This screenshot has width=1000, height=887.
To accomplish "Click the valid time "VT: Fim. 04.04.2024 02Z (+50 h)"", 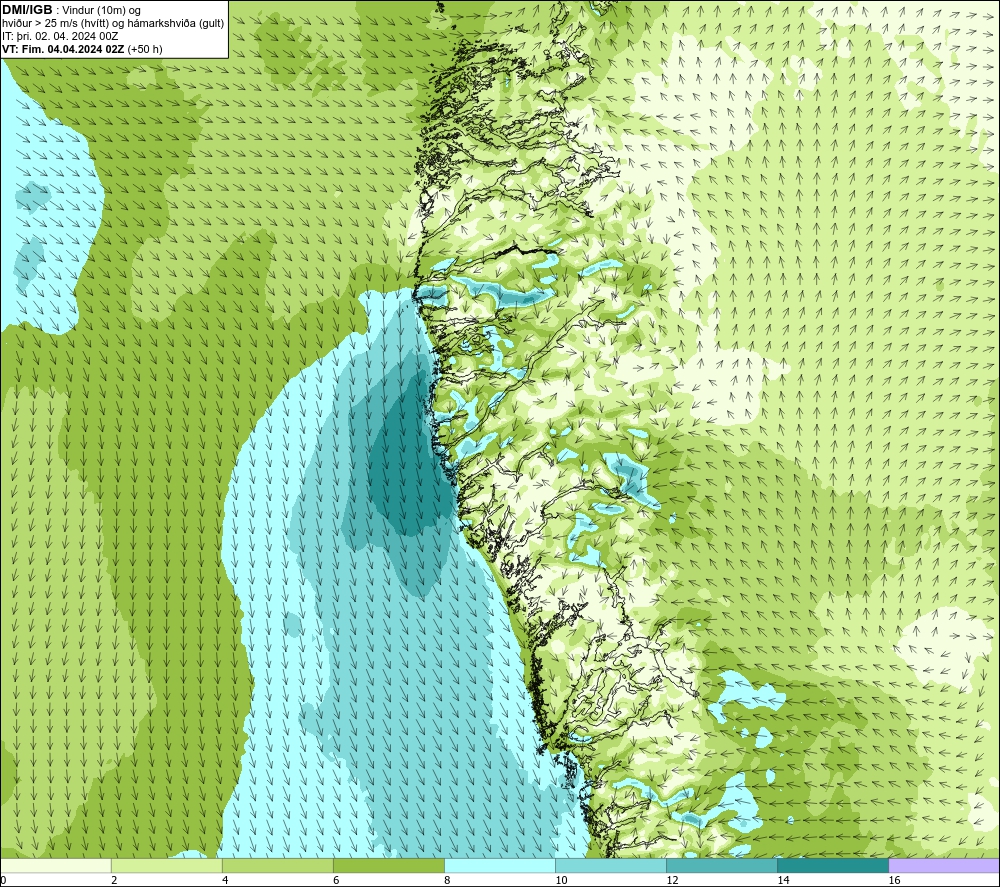I will [82, 49].
